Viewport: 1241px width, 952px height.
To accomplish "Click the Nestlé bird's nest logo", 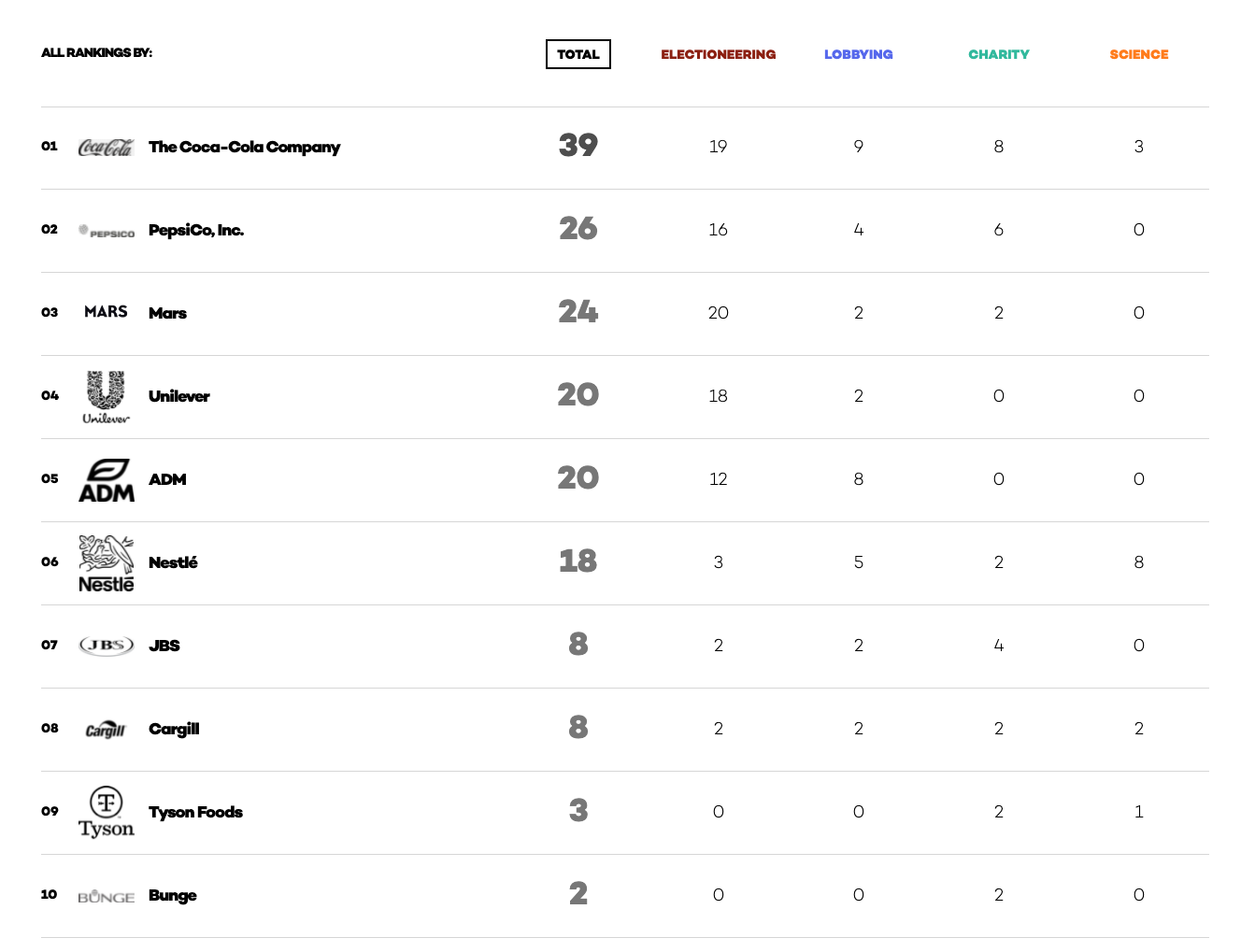I will coord(106,563).
